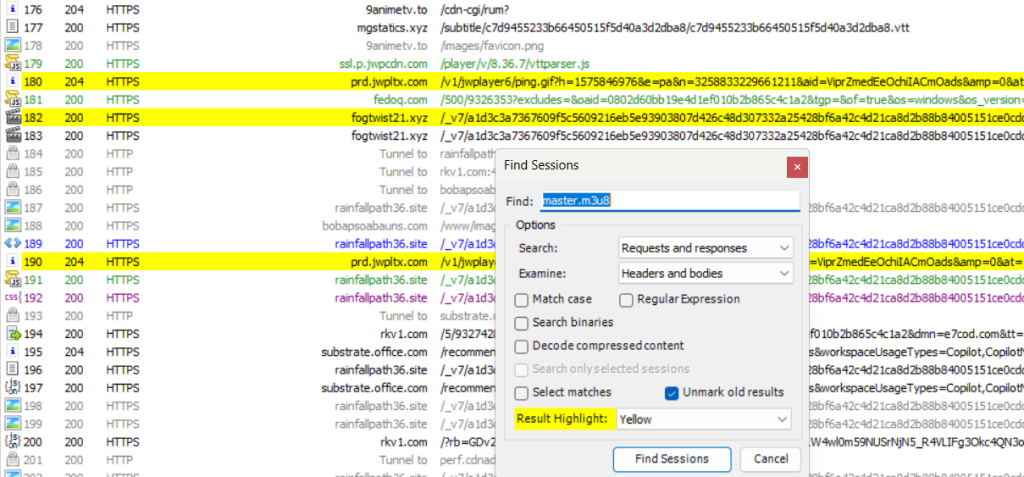1024x477 pixels.
Task: Click the image icon on session 187
Action: (x=13, y=208)
